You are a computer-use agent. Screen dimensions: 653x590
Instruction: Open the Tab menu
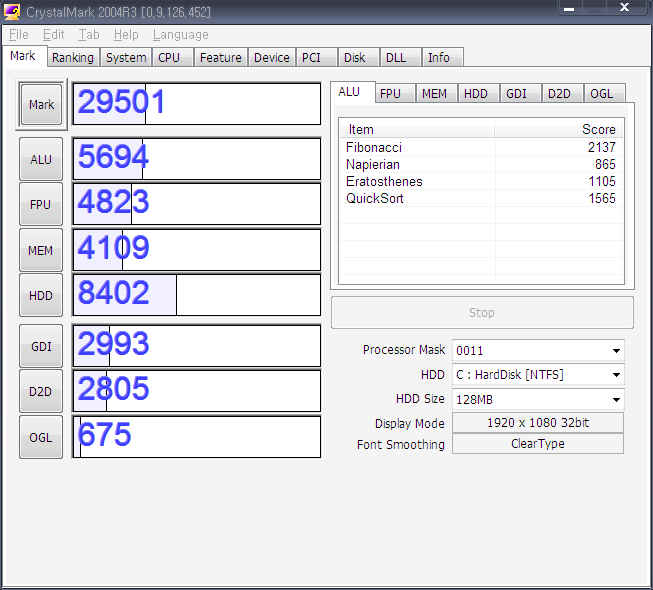point(89,35)
